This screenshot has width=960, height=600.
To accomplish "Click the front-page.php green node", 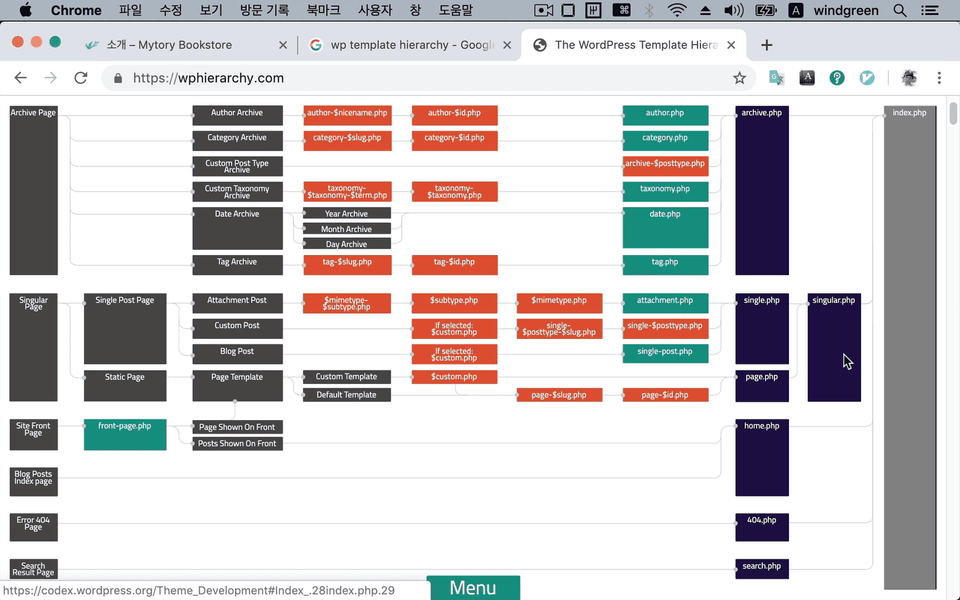I will coord(125,435).
